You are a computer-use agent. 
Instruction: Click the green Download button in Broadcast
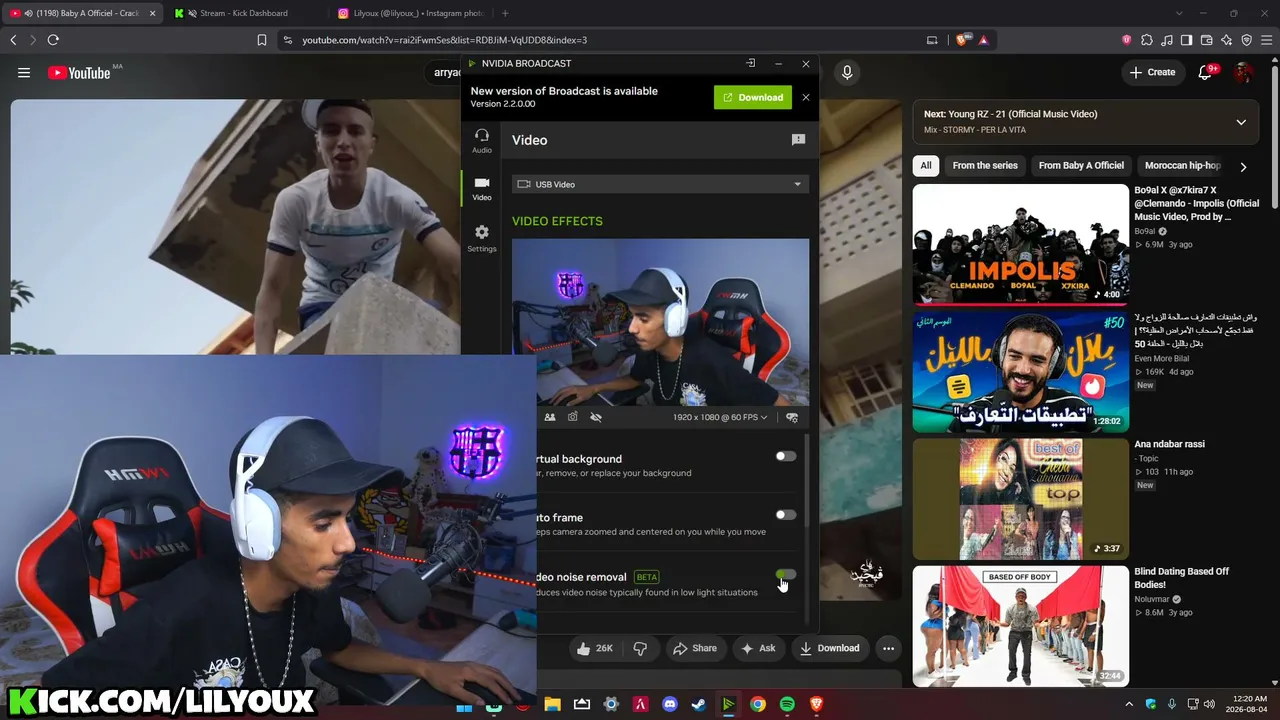coord(753,97)
